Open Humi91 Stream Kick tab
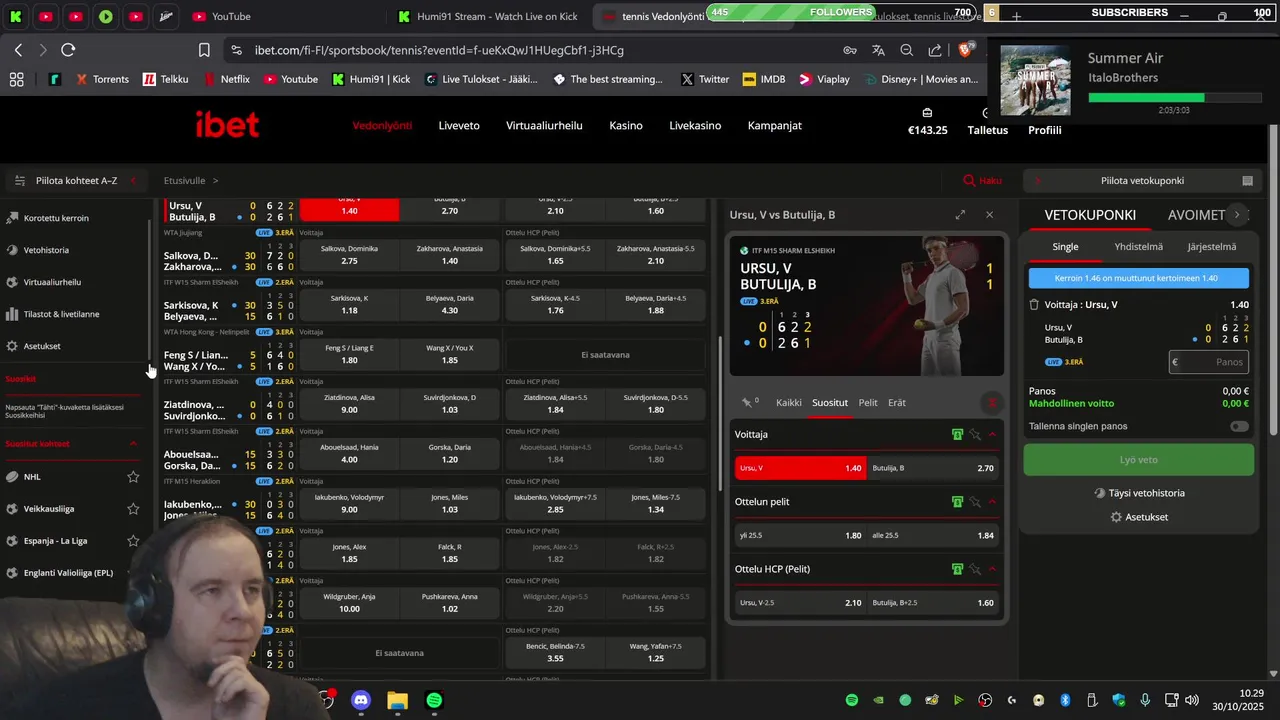1280x720 pixels. (x=487, y=17)
